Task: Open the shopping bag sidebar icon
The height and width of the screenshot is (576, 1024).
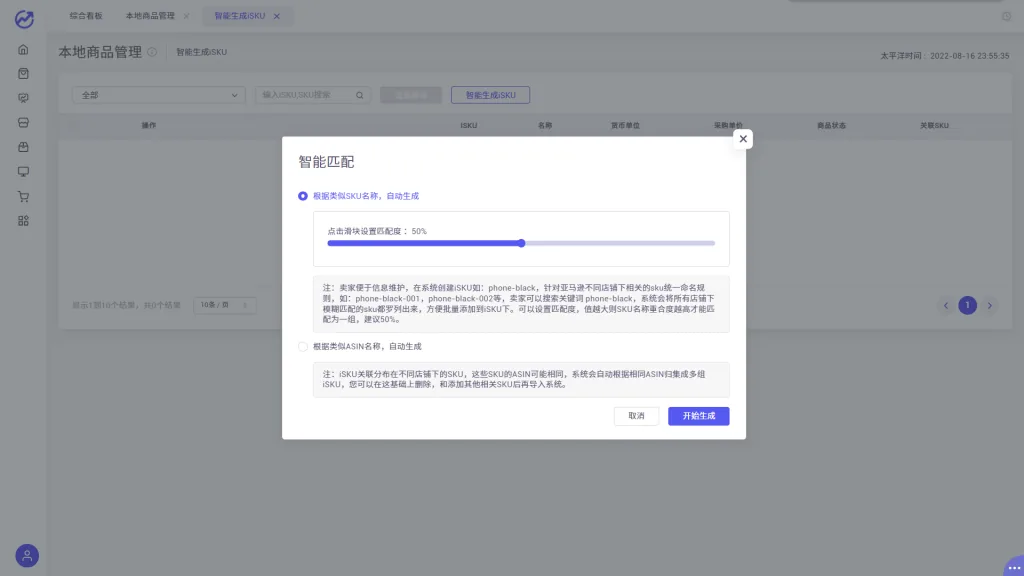Action: point(24,74)
